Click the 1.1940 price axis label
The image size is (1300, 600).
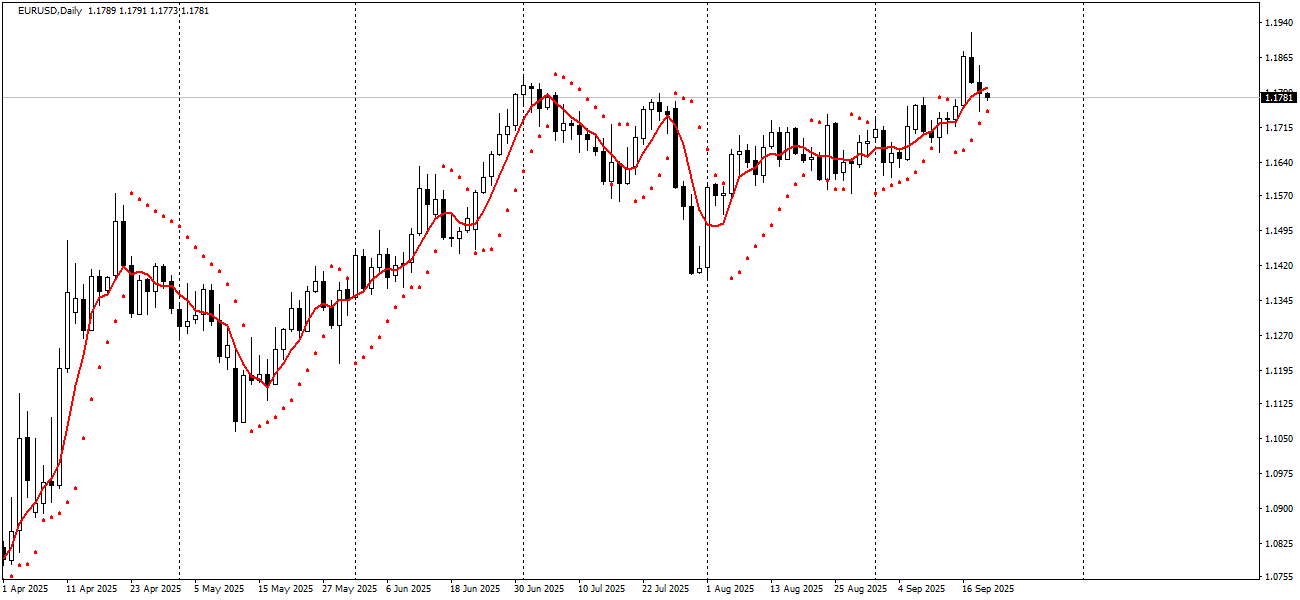tap(1277, 22)
